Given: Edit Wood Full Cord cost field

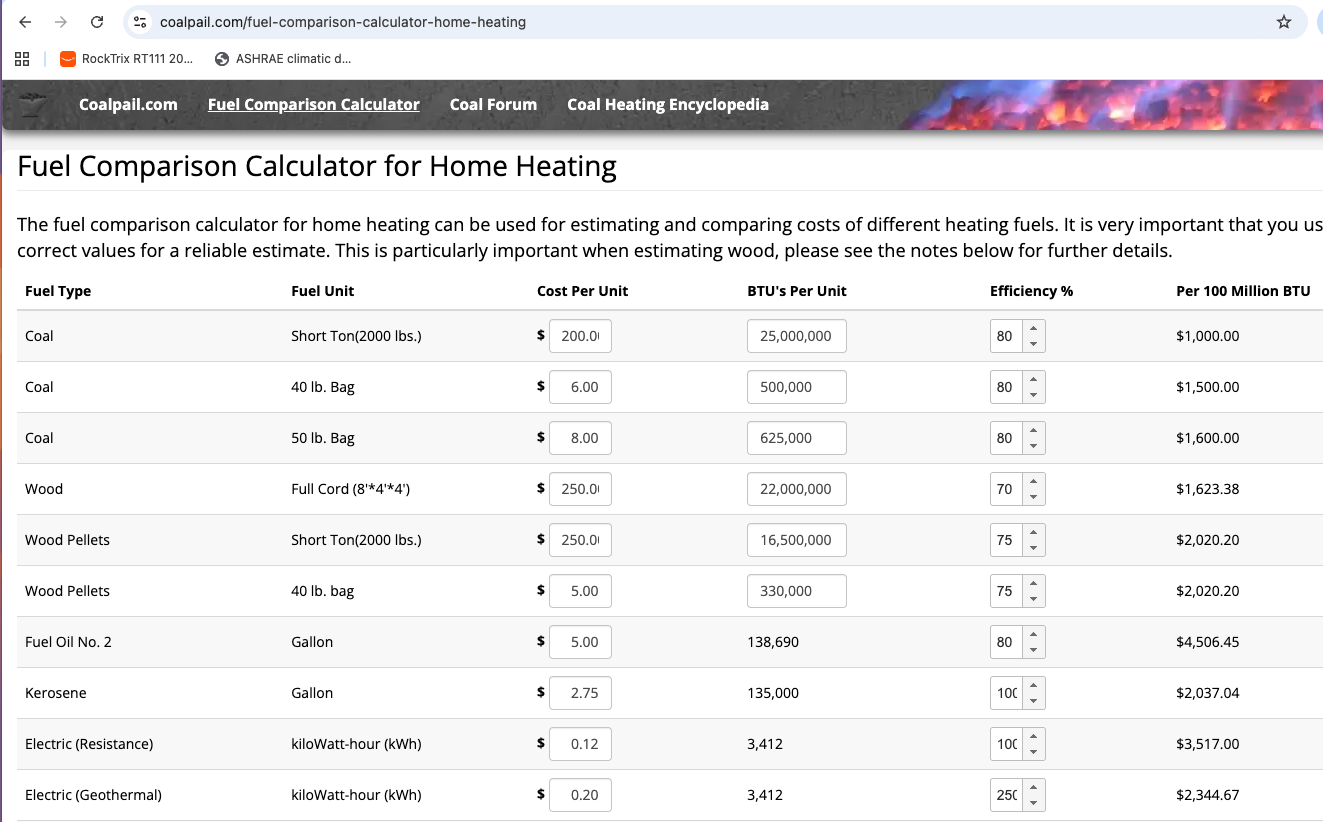Looking at the screenshot, I should [x=580, y=489].
